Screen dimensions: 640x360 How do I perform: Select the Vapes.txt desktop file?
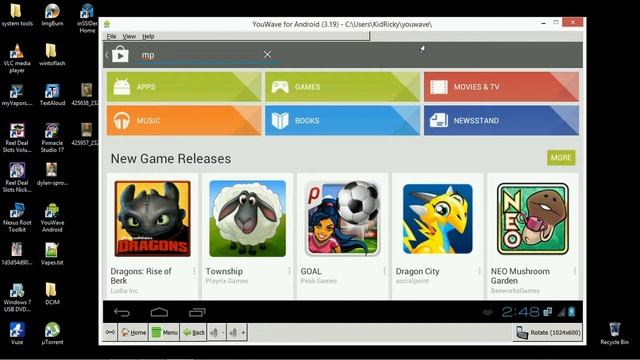[x=52, y=254]
